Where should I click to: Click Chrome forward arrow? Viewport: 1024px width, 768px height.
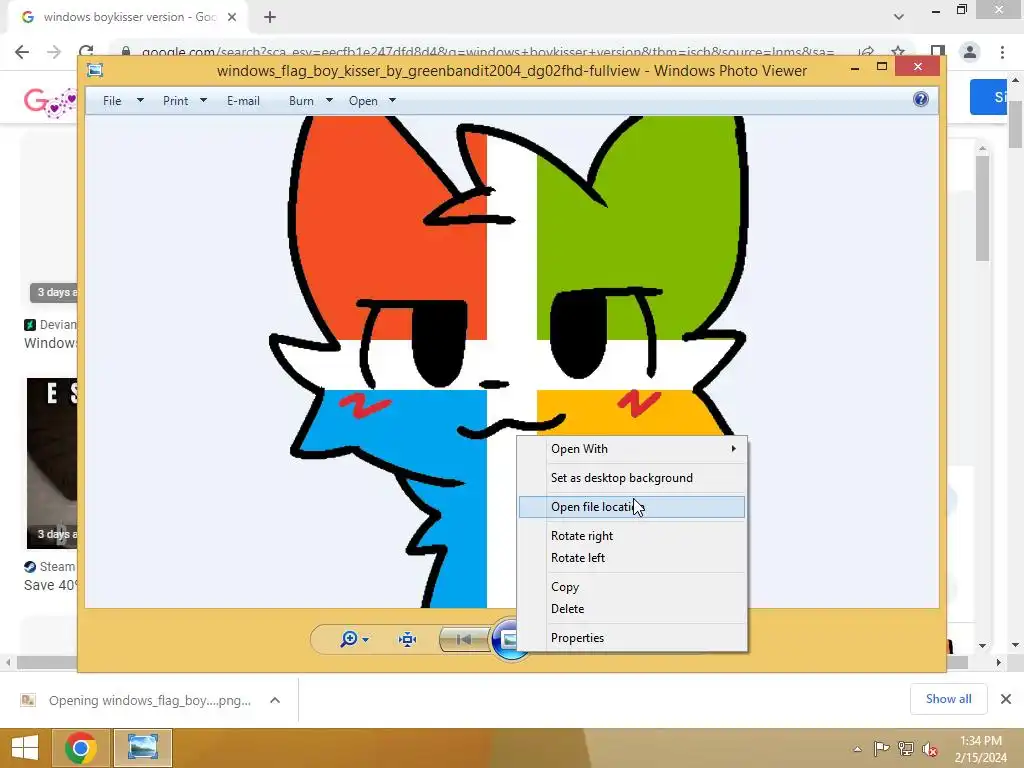click(54, 52)
